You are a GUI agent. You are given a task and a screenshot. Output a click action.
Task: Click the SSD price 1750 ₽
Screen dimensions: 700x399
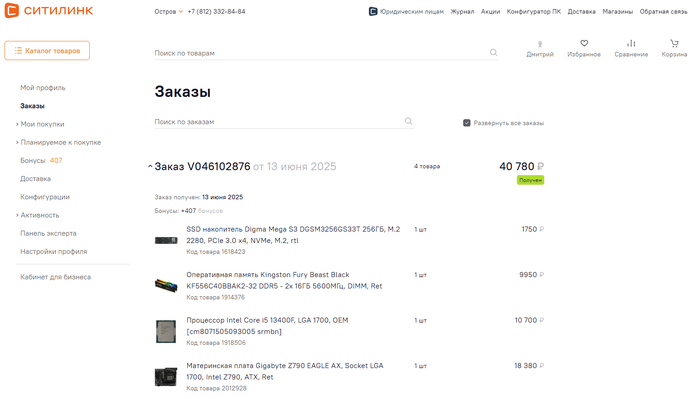pyautogui.click(x=533, y=229)
